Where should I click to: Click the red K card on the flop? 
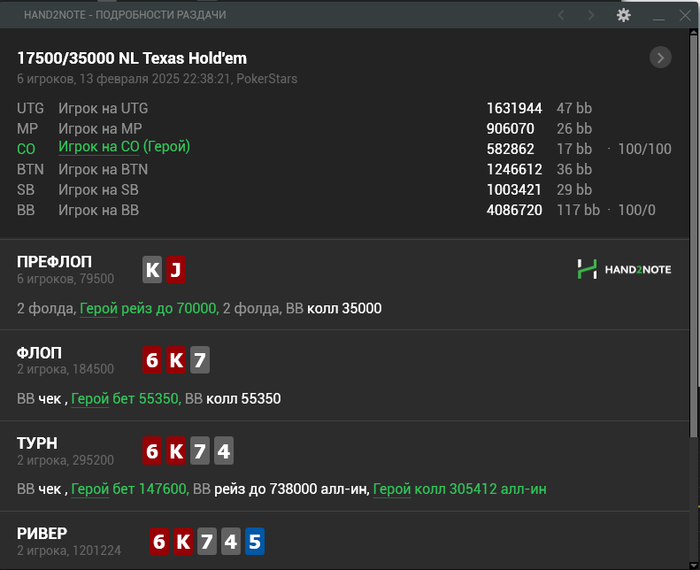[176, 360]
